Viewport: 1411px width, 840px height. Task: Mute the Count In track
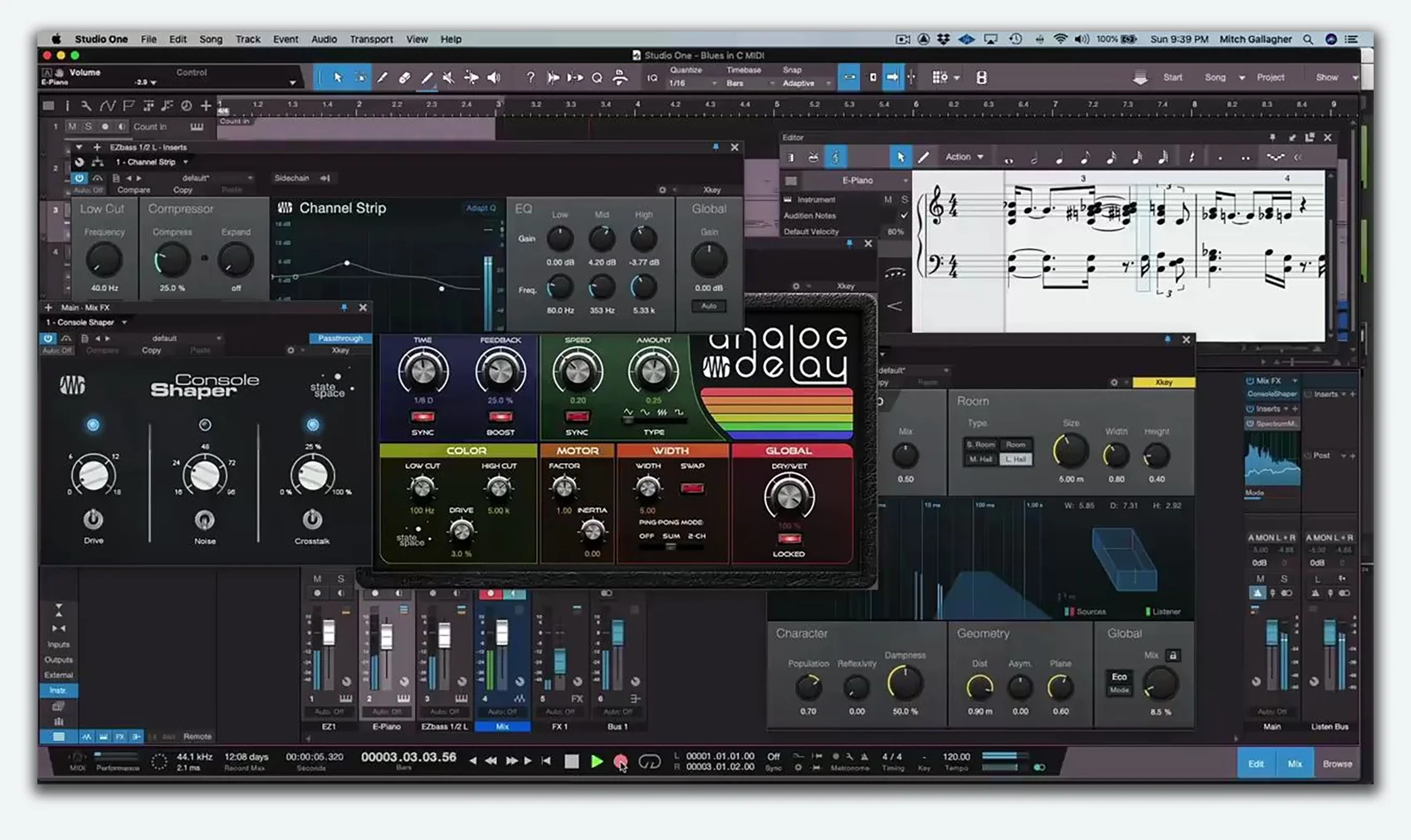point(72,127)
